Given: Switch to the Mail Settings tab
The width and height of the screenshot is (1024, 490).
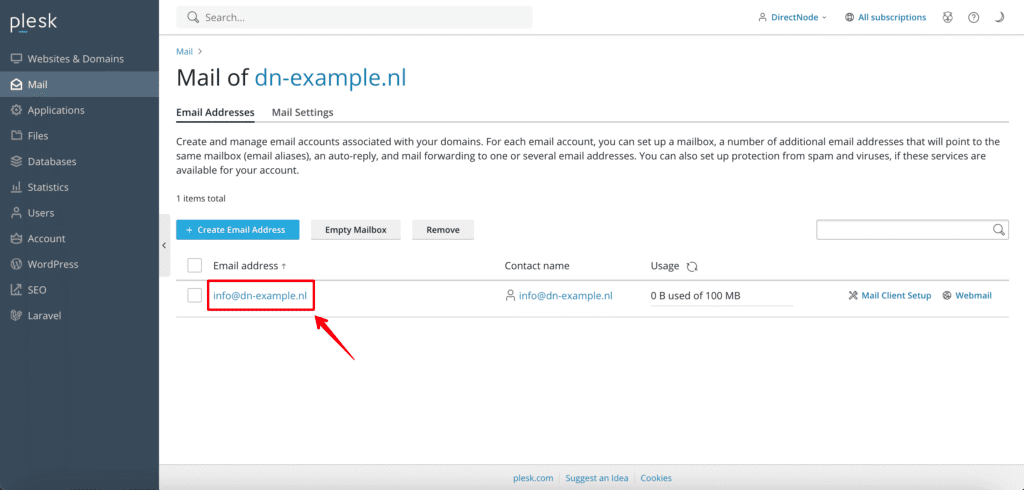Looking at the screenshot, I should pyautogui.click(x=302, y=113).
